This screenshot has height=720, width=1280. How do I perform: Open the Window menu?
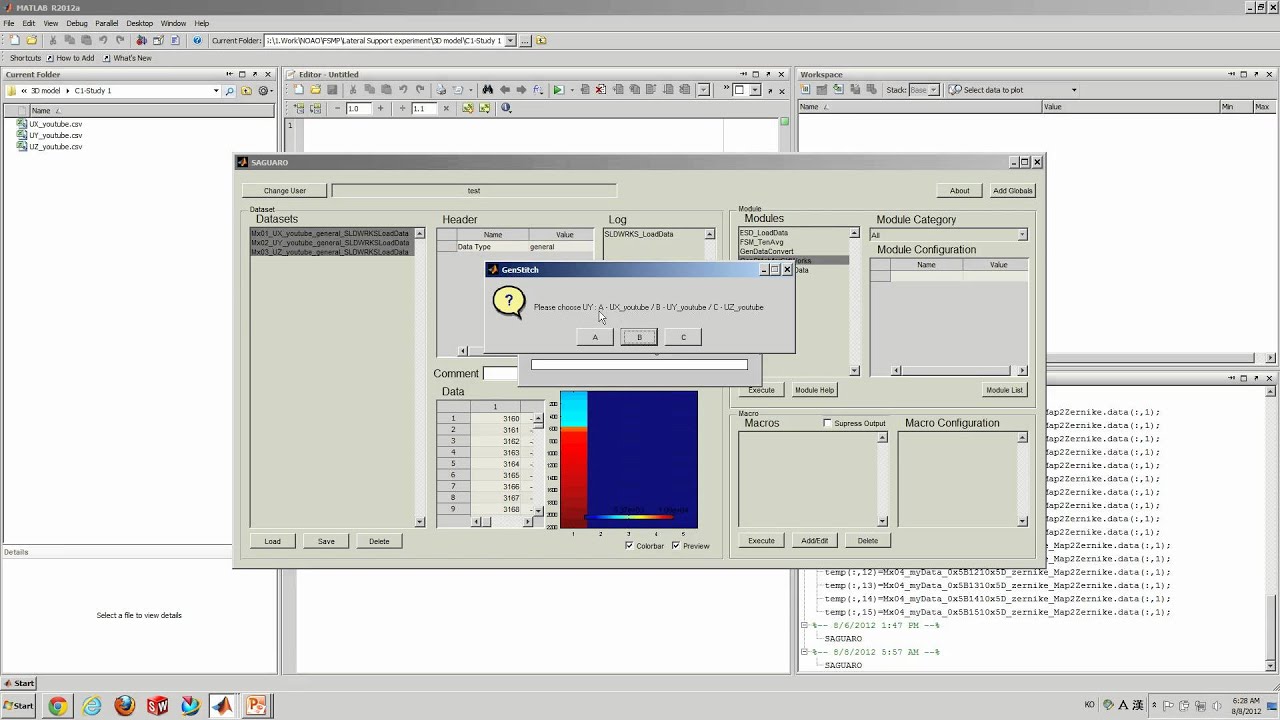[x=173, y=23]
